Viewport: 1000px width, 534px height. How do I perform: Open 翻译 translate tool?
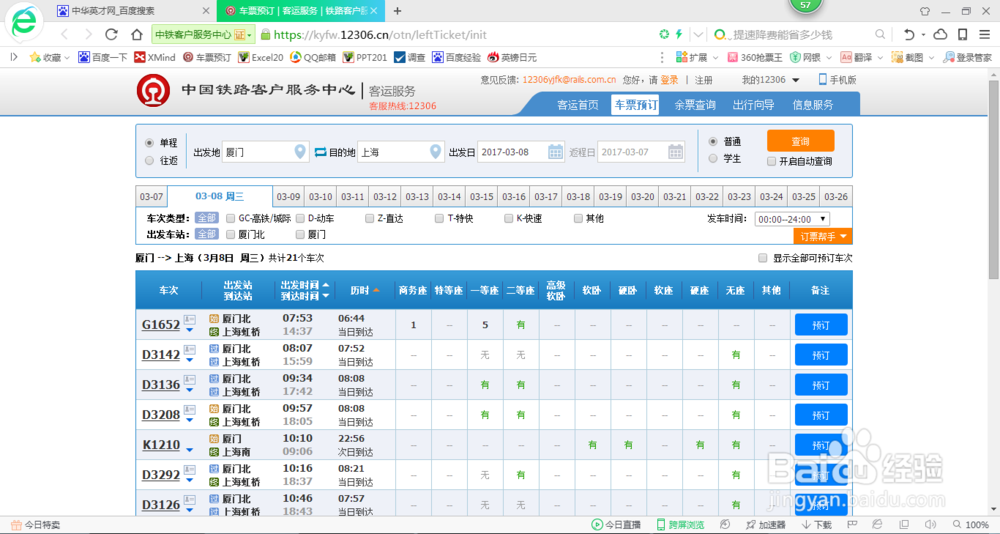861,57
